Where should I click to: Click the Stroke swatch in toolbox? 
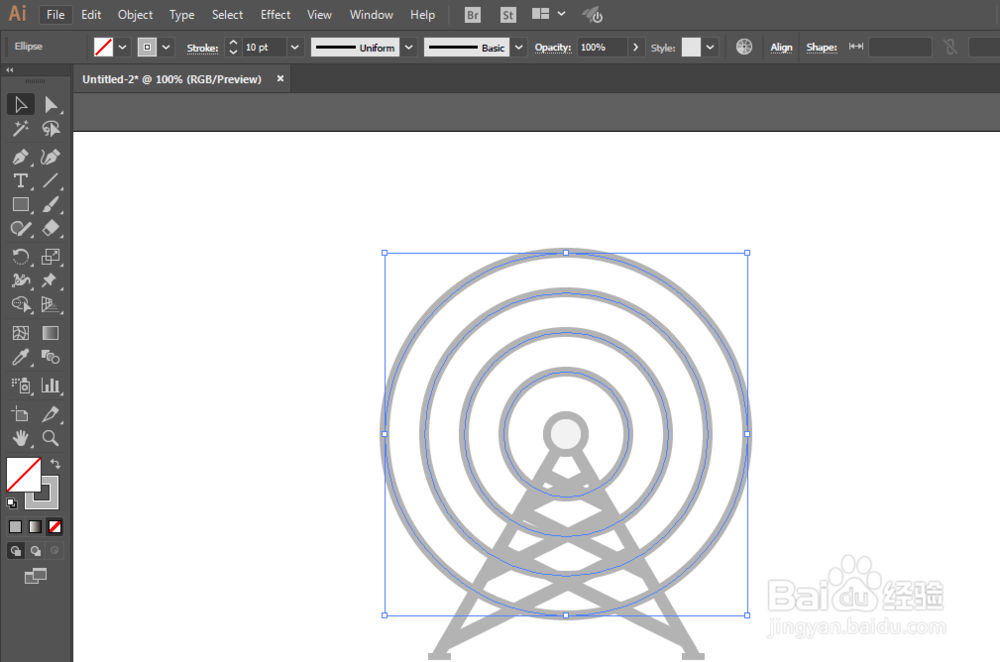click(x=49, y=500)
